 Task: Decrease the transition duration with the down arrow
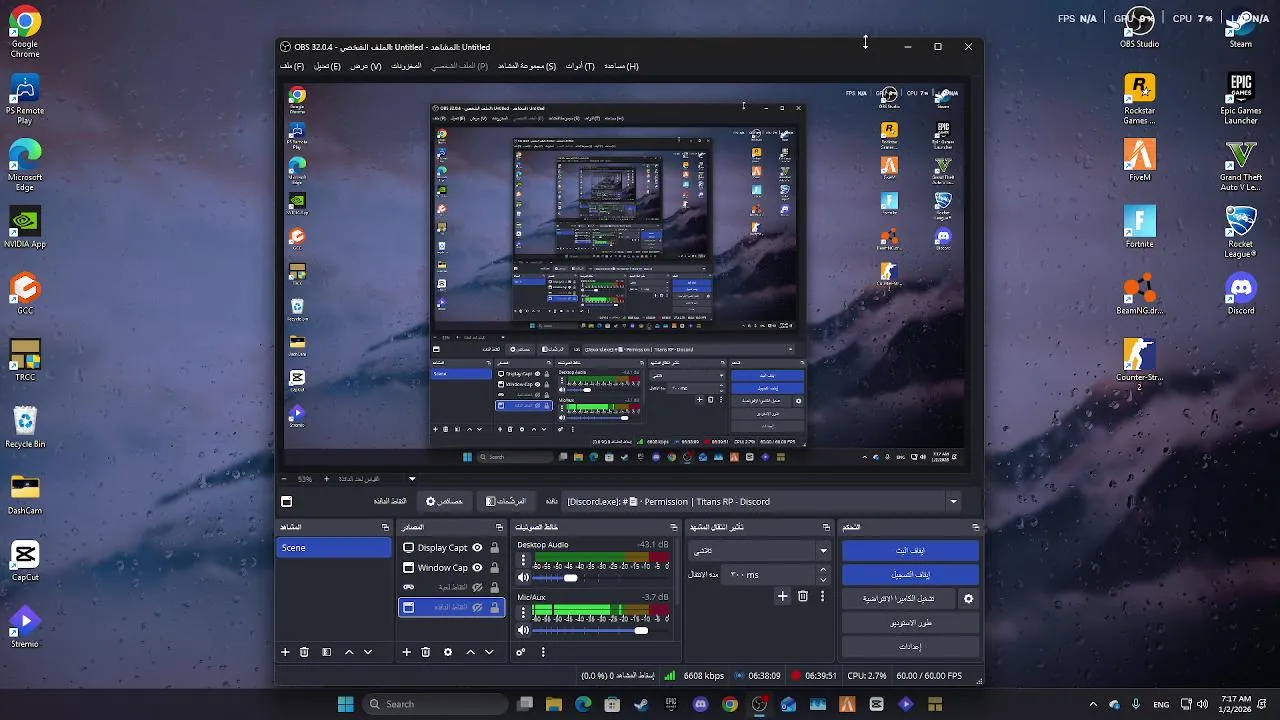coord(823,580)
